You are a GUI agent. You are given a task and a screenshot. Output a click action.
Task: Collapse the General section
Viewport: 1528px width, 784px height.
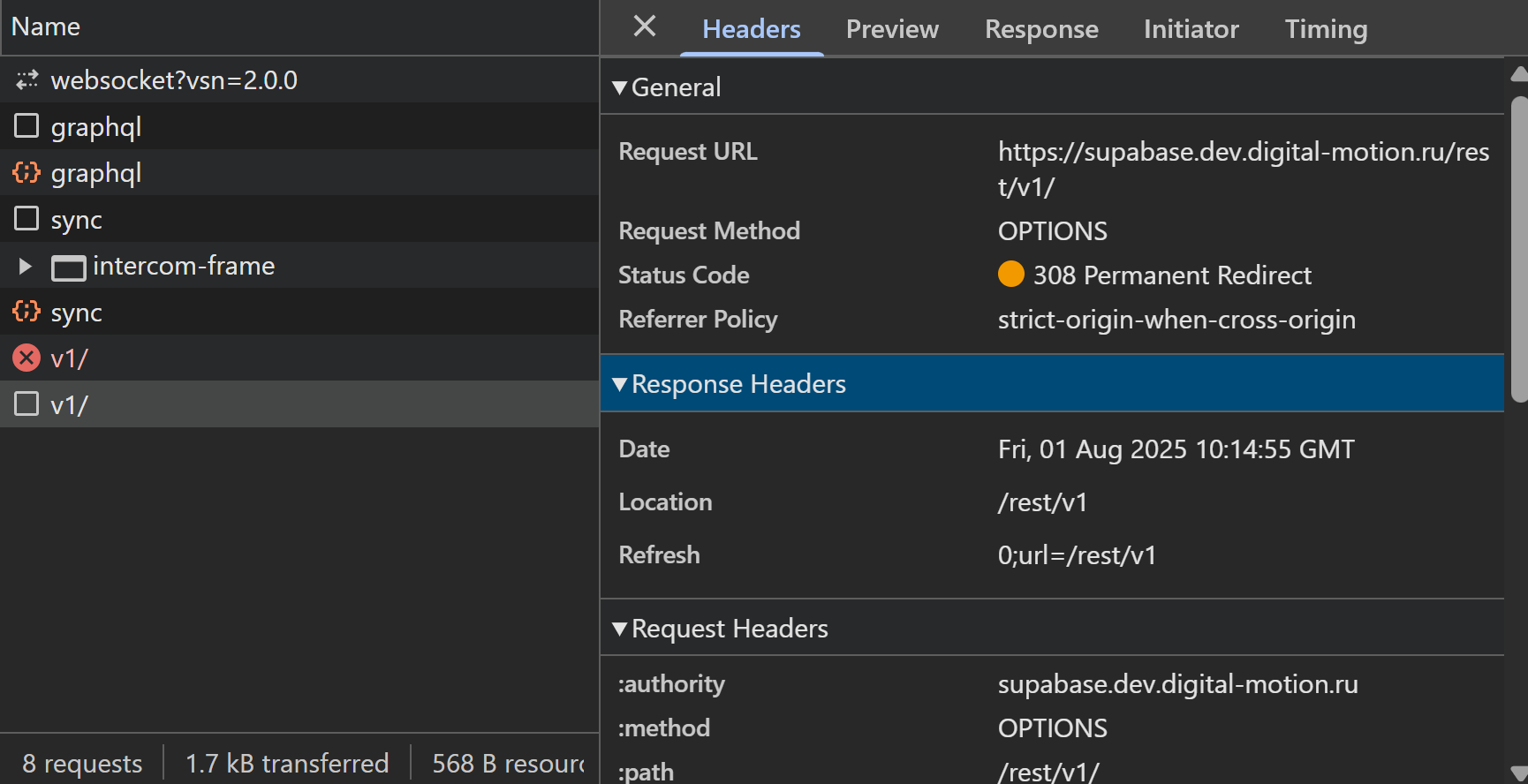[620, 87]
